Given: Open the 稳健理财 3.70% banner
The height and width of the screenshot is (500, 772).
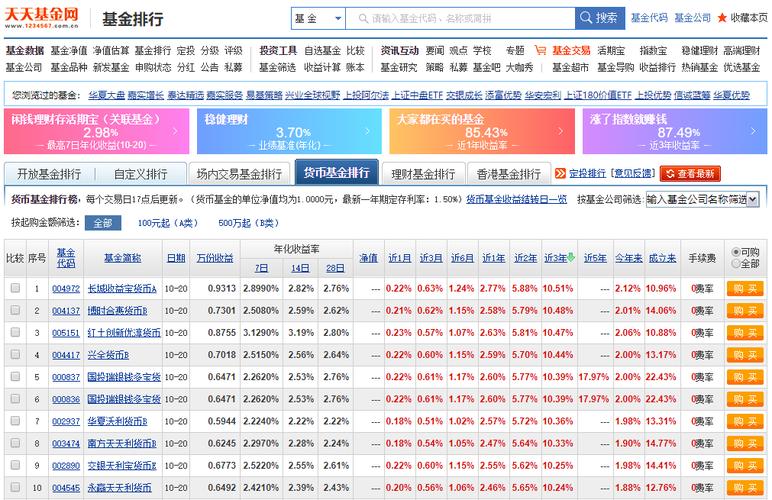Looking at the screenshot, I should [289, 131].
